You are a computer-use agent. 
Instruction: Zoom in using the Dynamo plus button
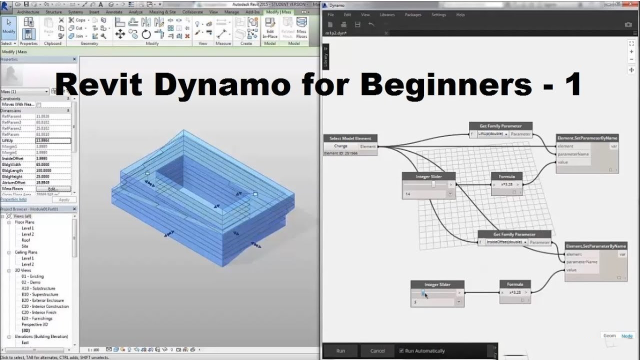(x=632, y=51)
